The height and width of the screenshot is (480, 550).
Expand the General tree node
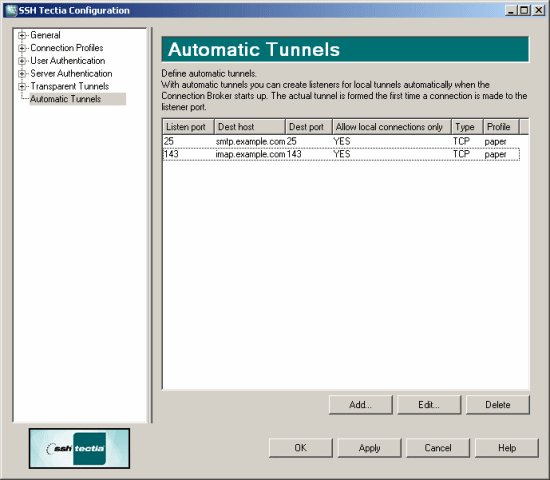22,35
